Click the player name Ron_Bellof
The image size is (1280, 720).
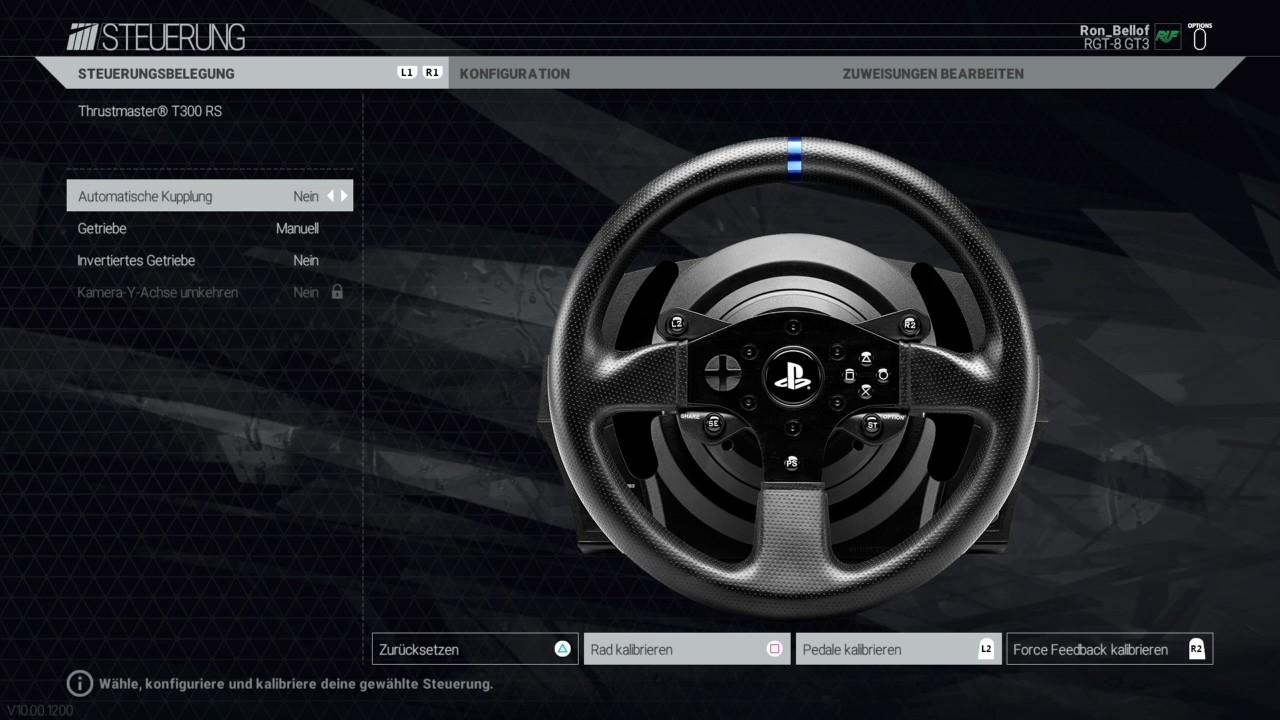1114,31
